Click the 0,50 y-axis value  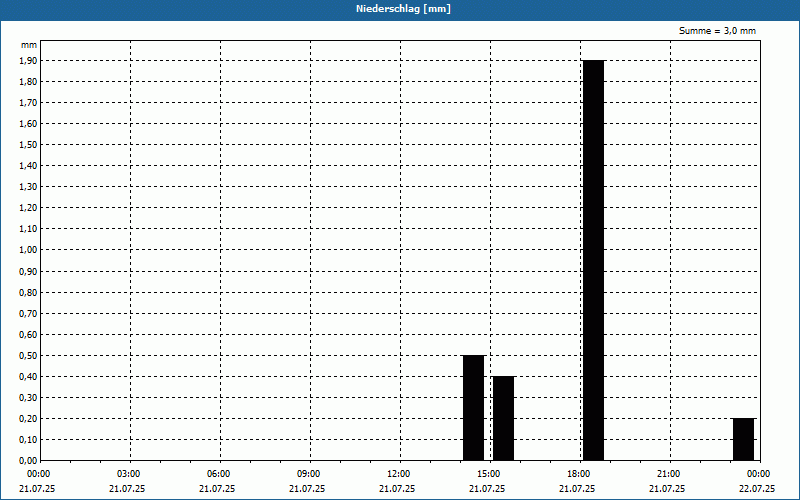pos(28,356)
